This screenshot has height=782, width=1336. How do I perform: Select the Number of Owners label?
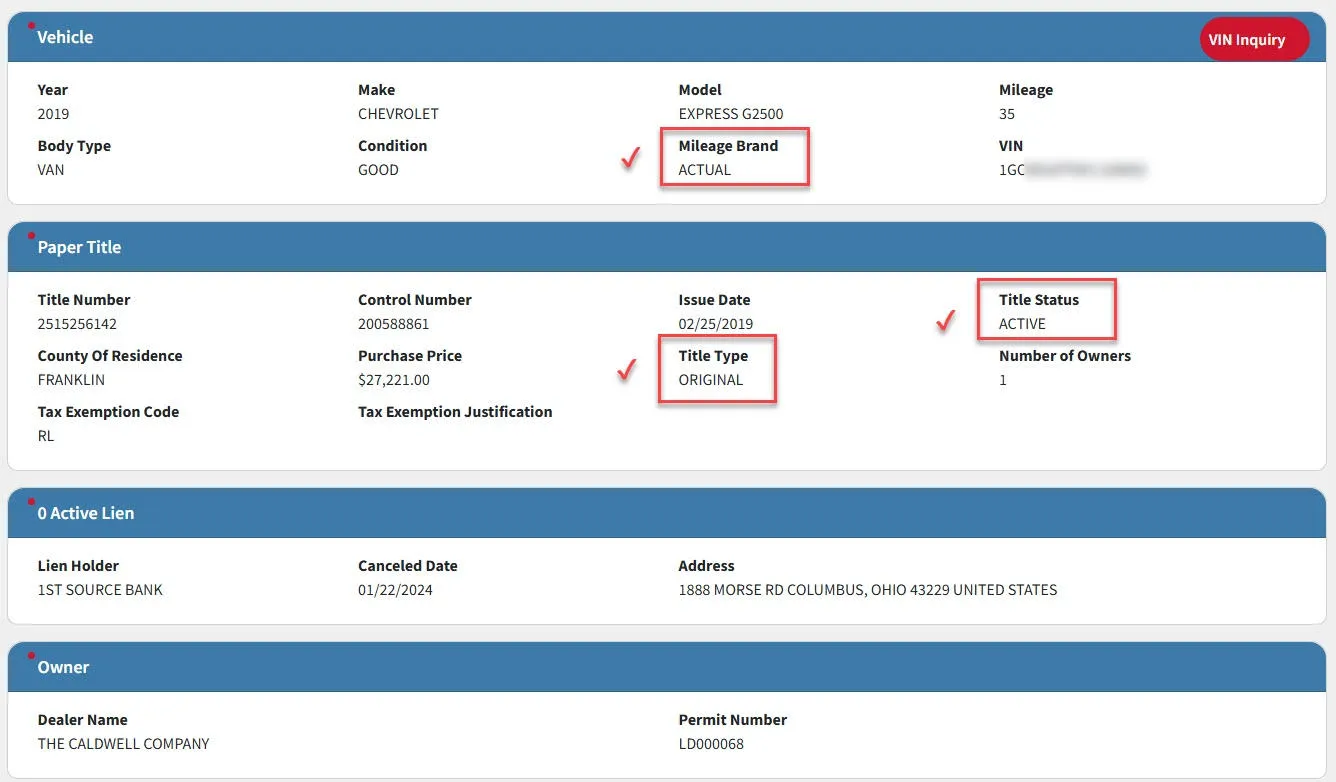1065,356
